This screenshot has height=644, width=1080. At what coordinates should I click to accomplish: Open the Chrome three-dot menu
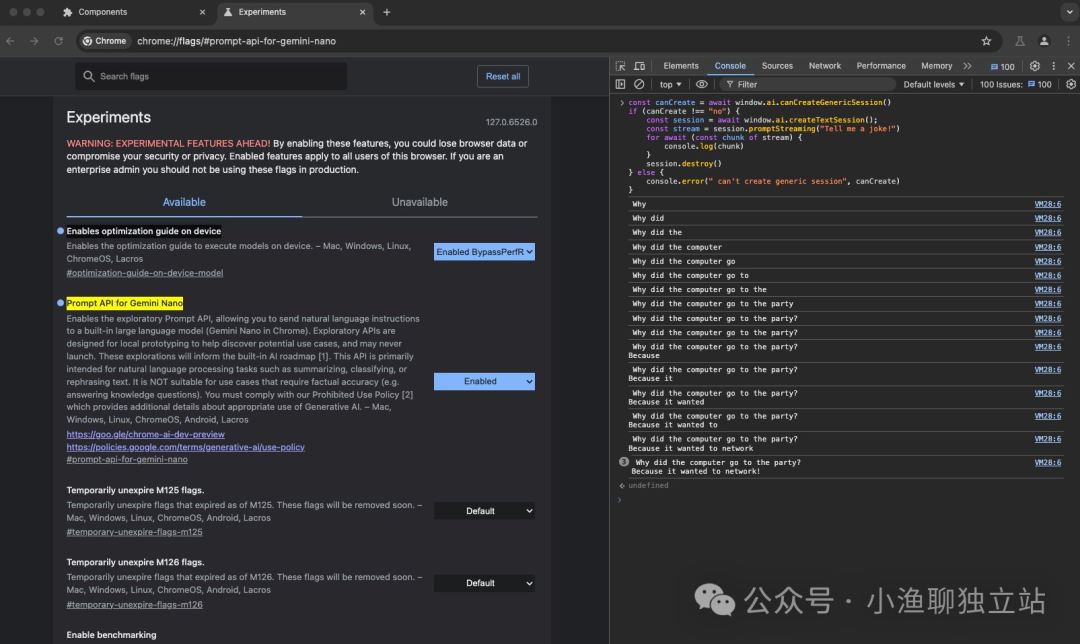(1068, 41)
